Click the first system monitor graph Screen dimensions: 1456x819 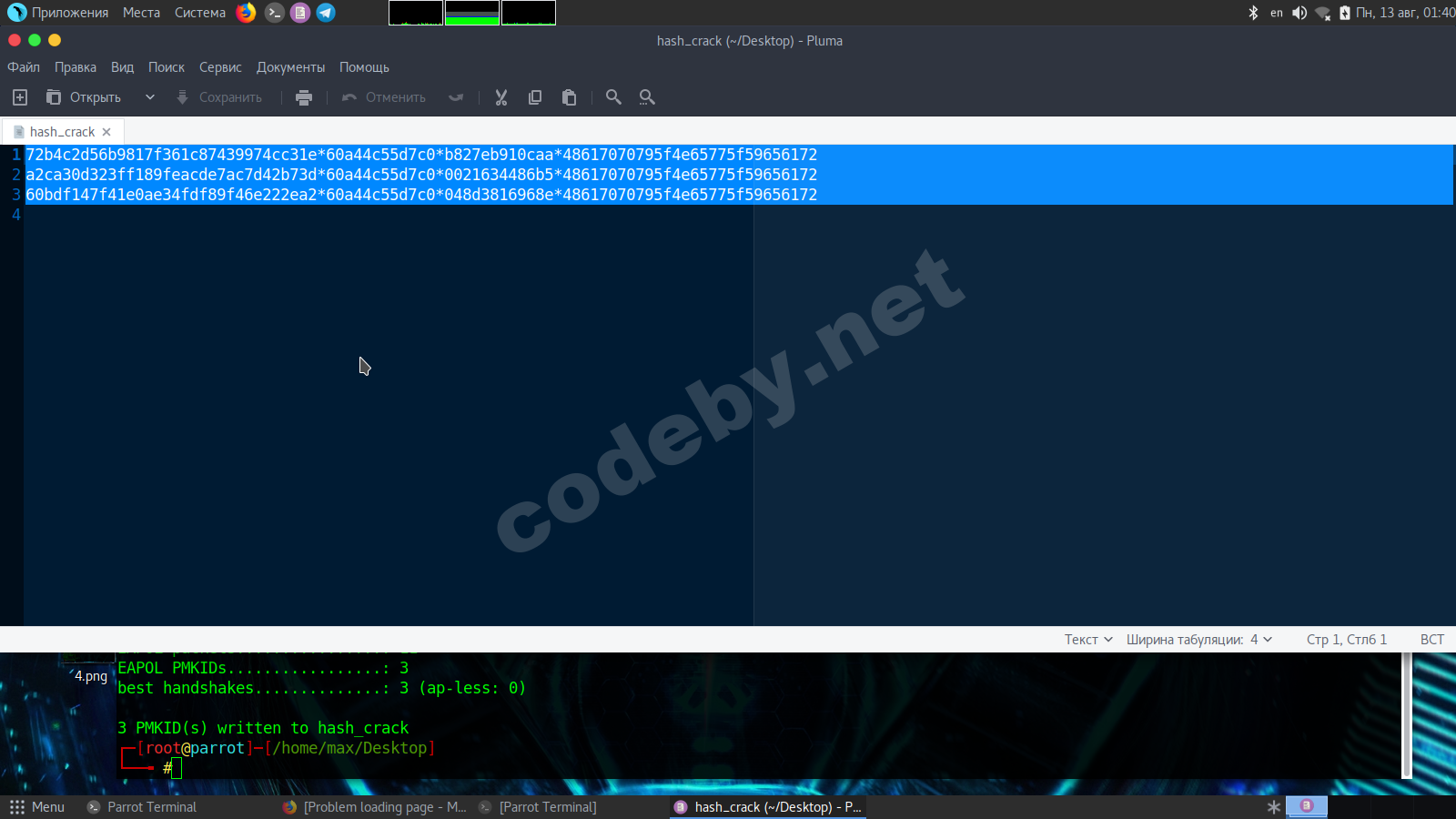416,13
